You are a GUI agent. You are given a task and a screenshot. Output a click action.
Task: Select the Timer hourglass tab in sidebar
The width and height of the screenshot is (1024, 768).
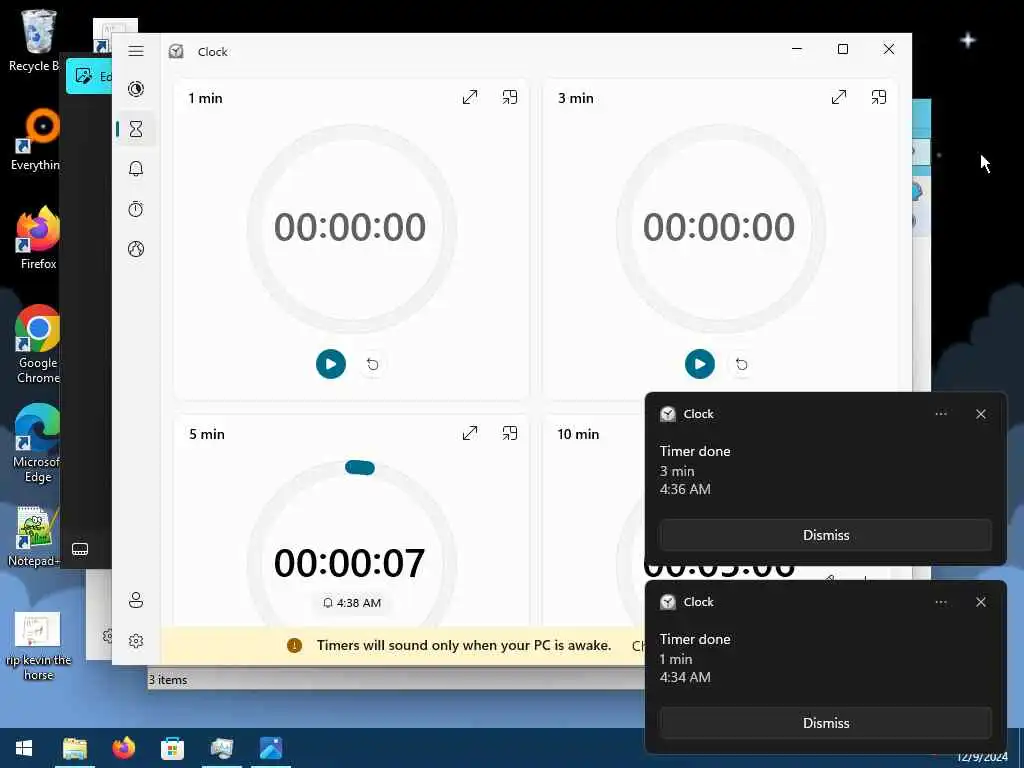coord(136,129)
